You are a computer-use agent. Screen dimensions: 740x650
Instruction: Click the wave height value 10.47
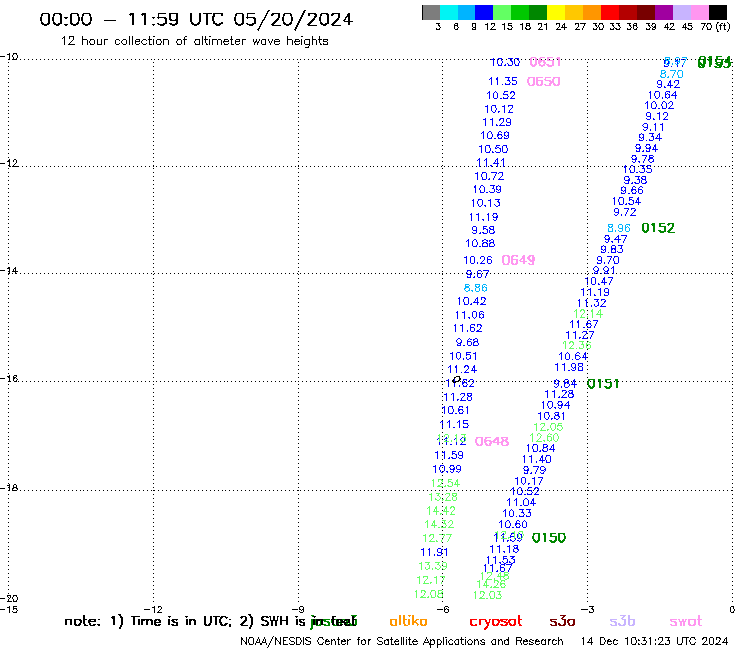pyautogui.click(x=599, y=282)
